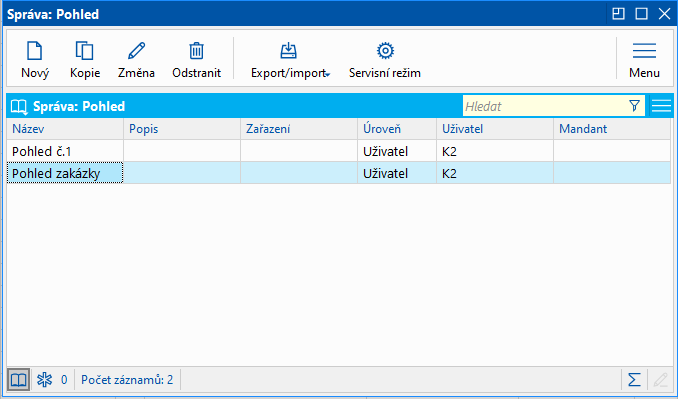Click the Úroveň column header
678x399 pixels.
[397, 129]
